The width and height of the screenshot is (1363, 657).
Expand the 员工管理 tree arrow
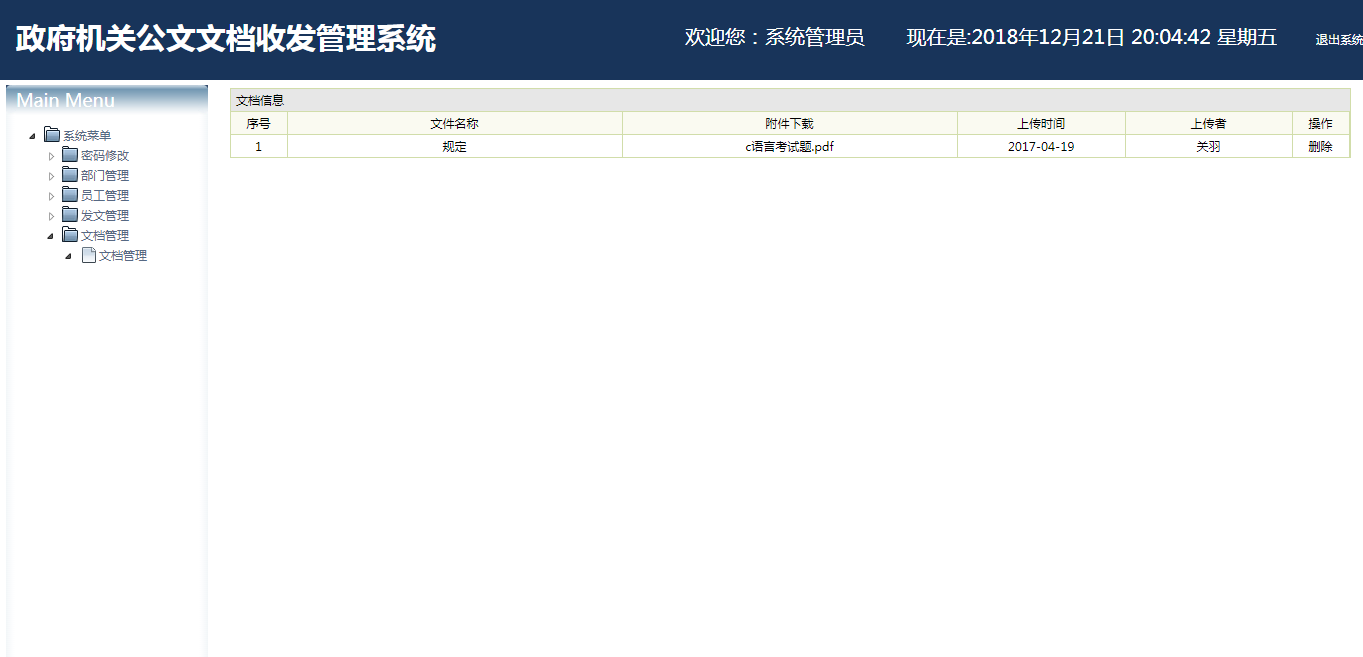pos(51,196)
